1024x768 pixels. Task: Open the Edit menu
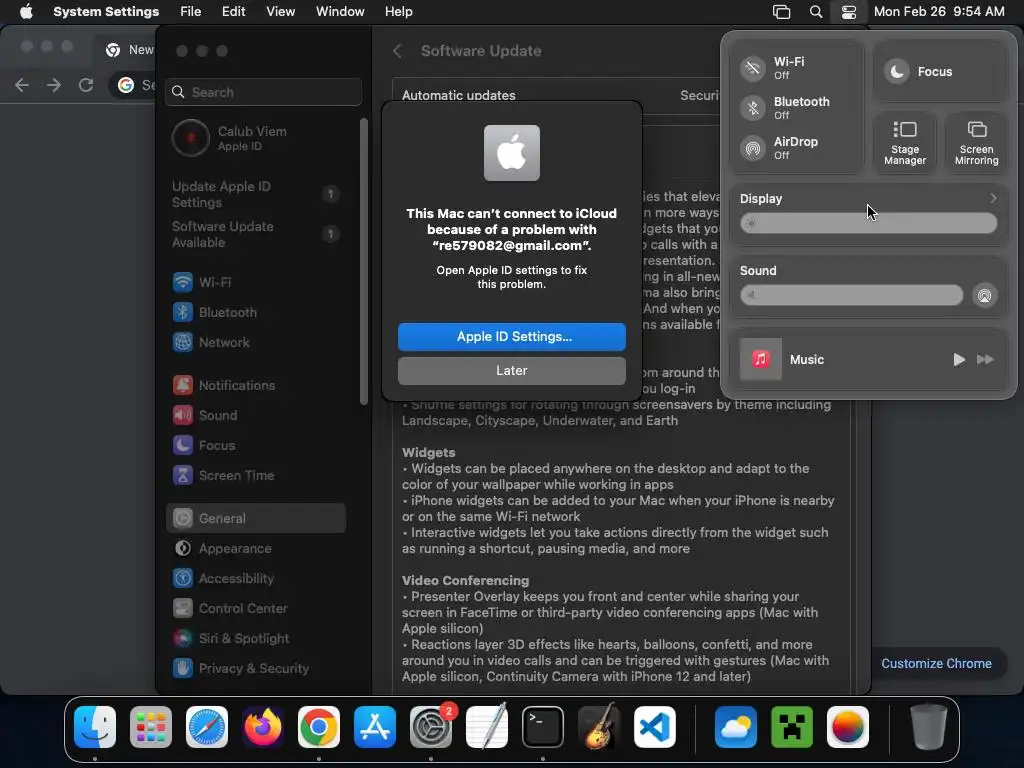pyautogui.click(x=233, y=12)
